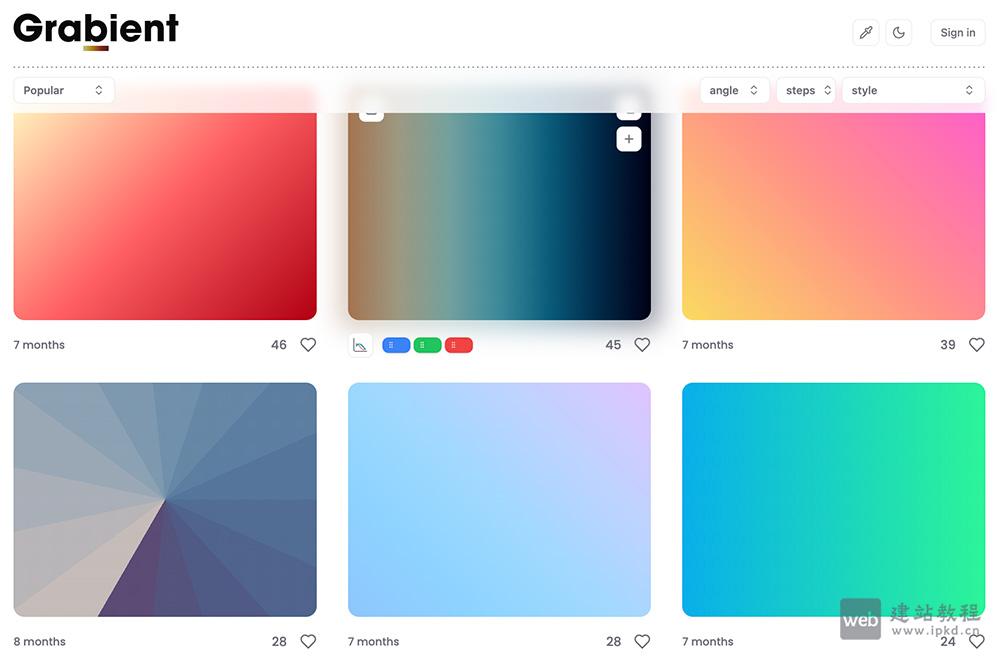
Task: Like the orange-pink gradient with 39 likes
Action: coord(976,345)
